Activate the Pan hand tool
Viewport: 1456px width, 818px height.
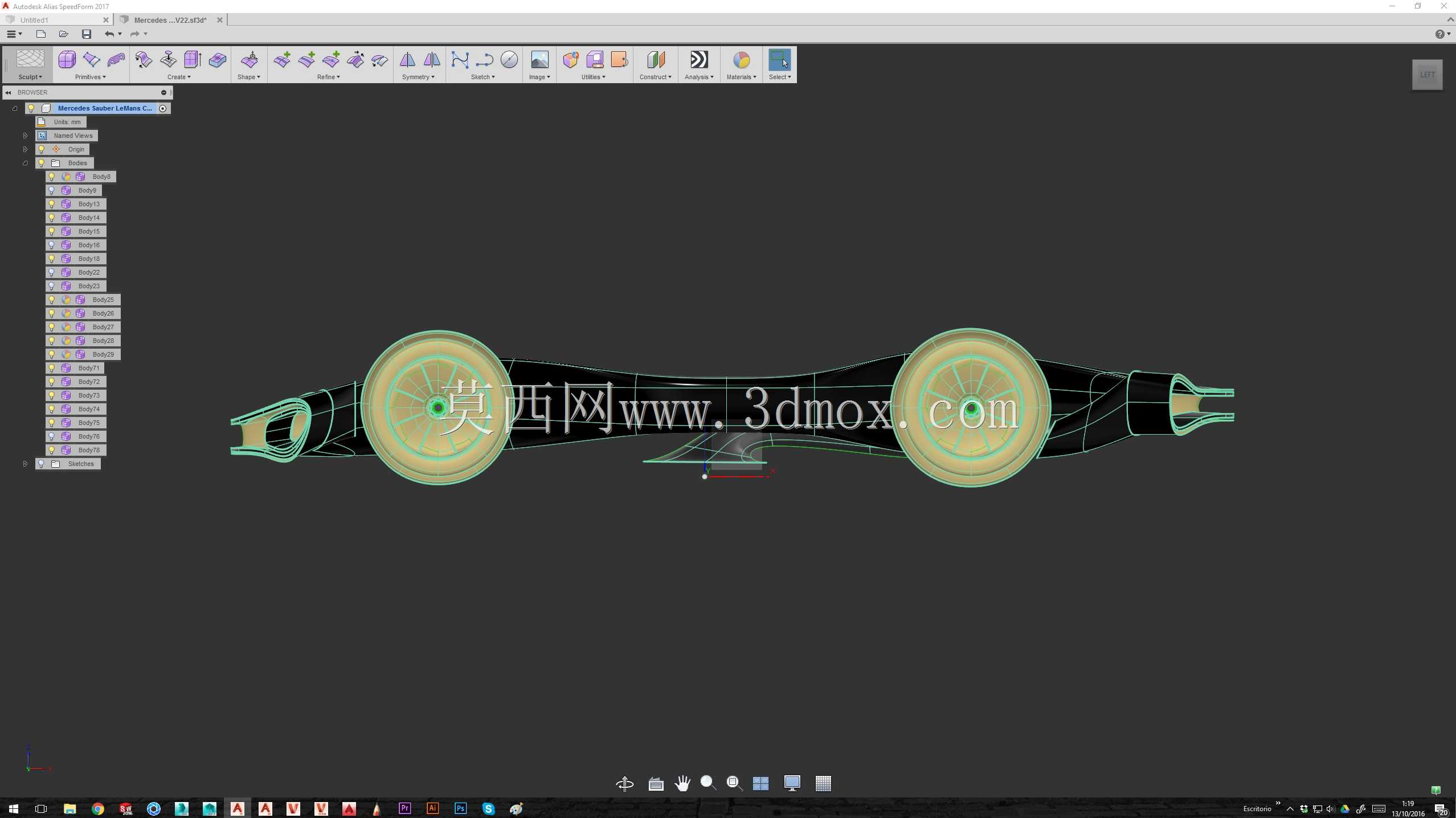pyautogui.click(x=682, y=784)
